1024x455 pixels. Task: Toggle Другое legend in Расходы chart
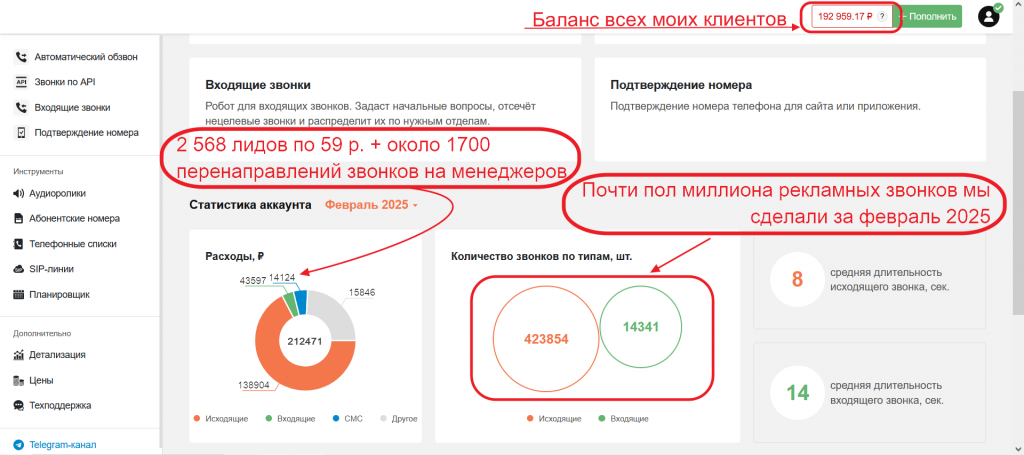[398, 418]
